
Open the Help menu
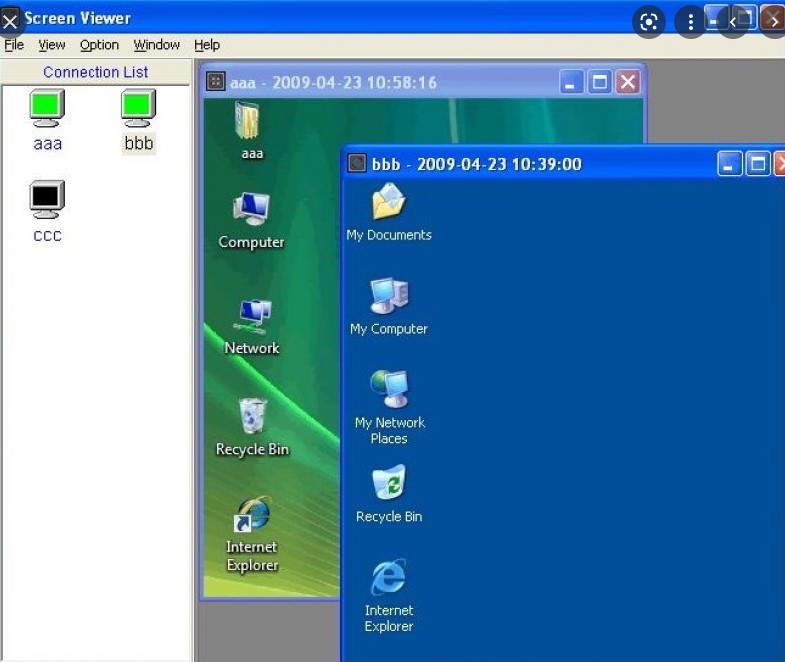click(x=207, y=45)
